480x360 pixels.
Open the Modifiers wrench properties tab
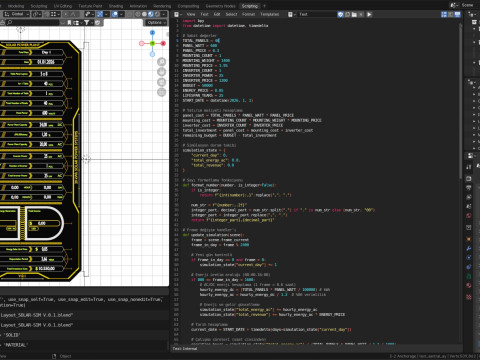(x=469, y=248)
